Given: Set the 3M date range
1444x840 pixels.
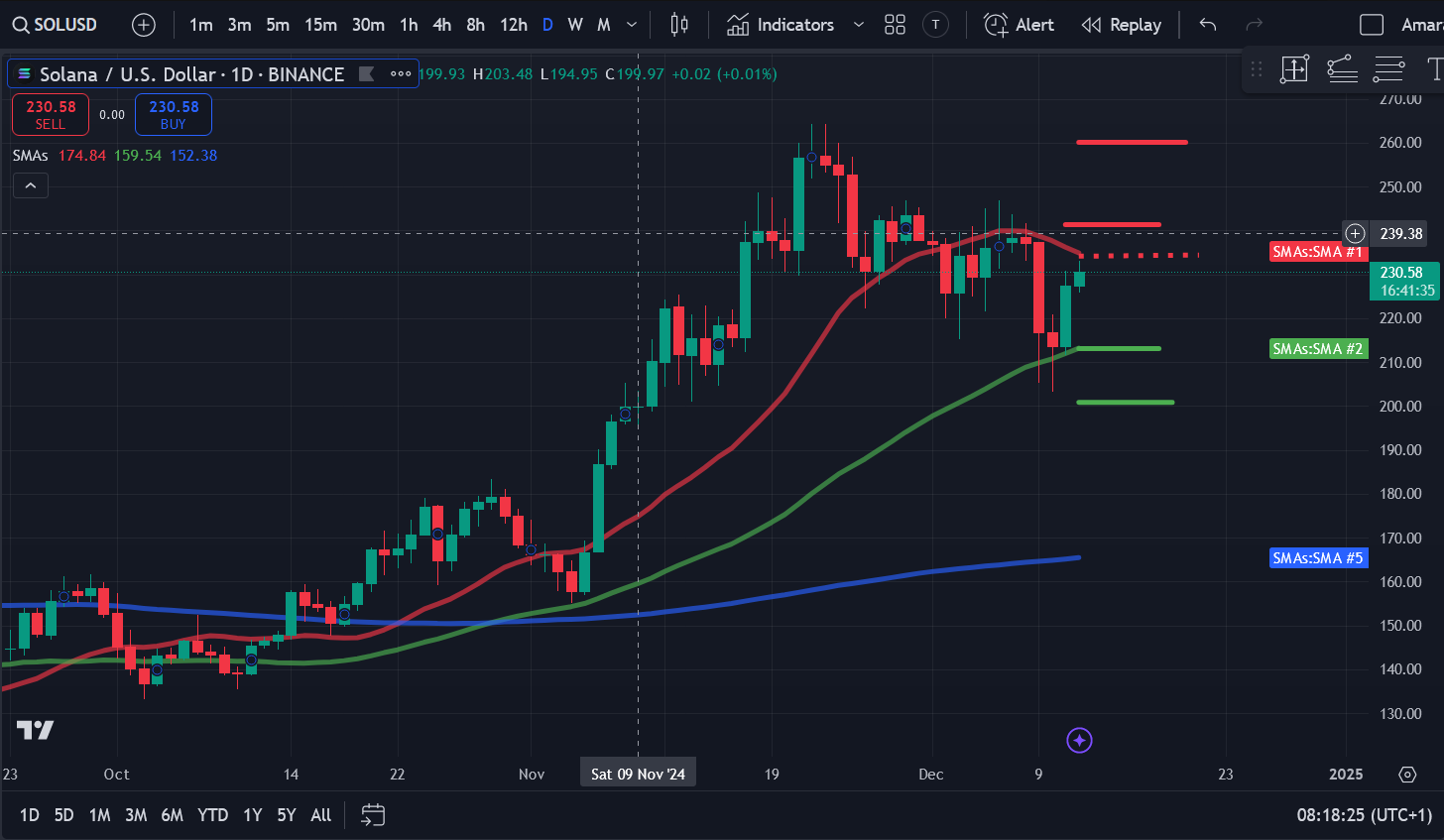Looking at the screenshot, I should tap(136, 815).
